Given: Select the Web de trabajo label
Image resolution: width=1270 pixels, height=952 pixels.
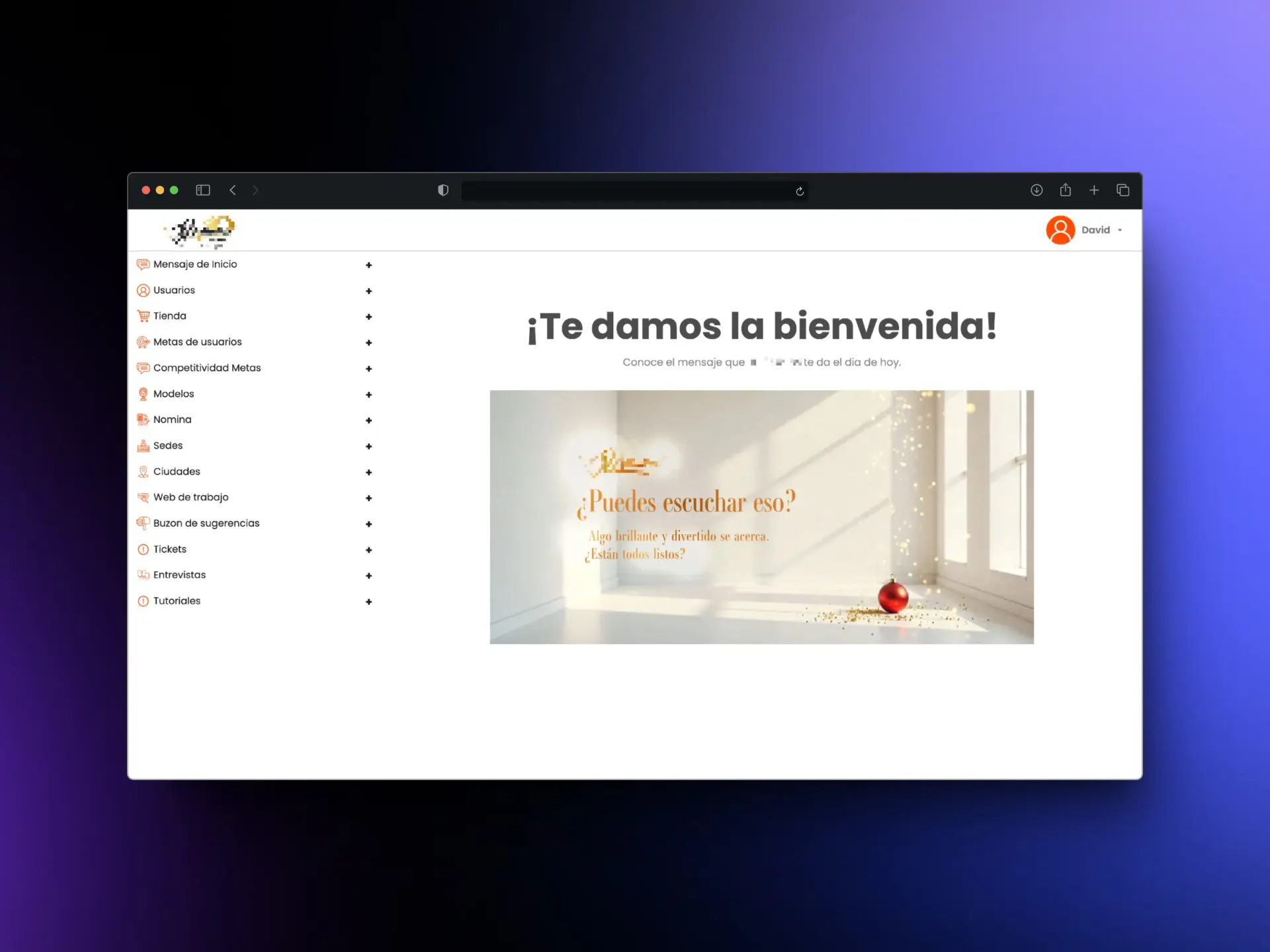Looking at the screenshot, I should pyautogui.click(x=191, y=497).
